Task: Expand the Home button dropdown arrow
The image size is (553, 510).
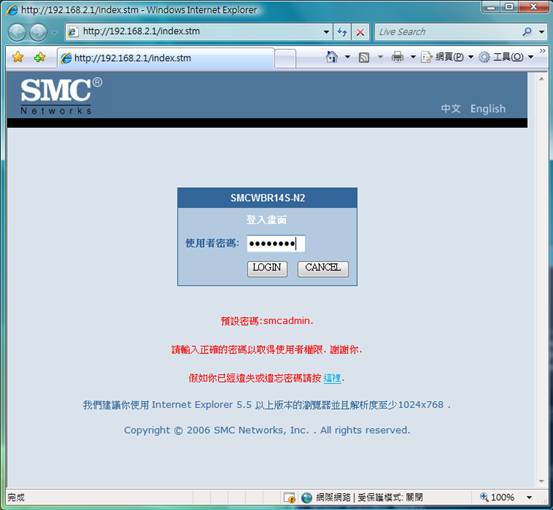Action: click(x=347, y=57)
